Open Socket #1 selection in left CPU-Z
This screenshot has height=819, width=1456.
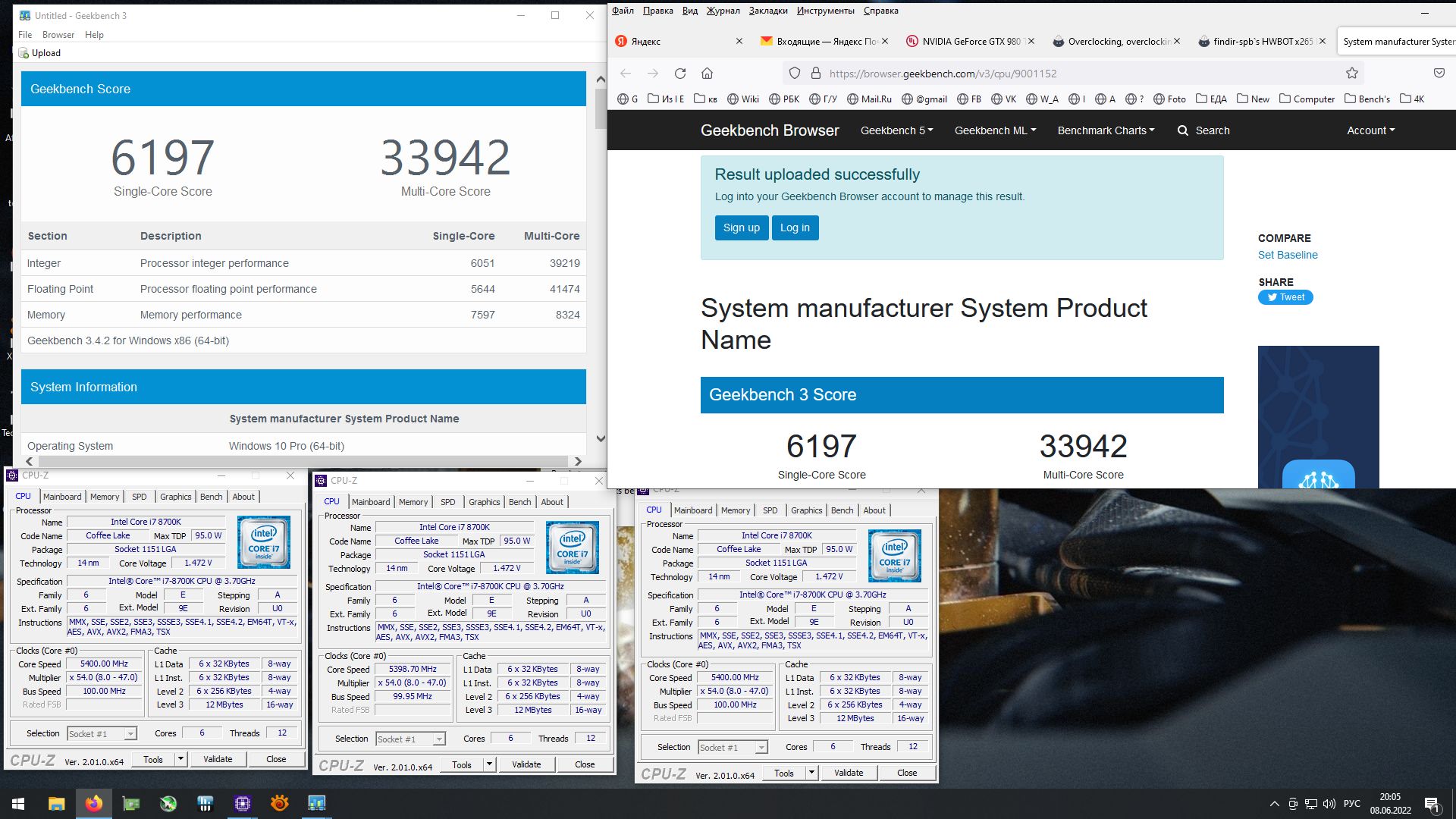(x=102, y=734)
